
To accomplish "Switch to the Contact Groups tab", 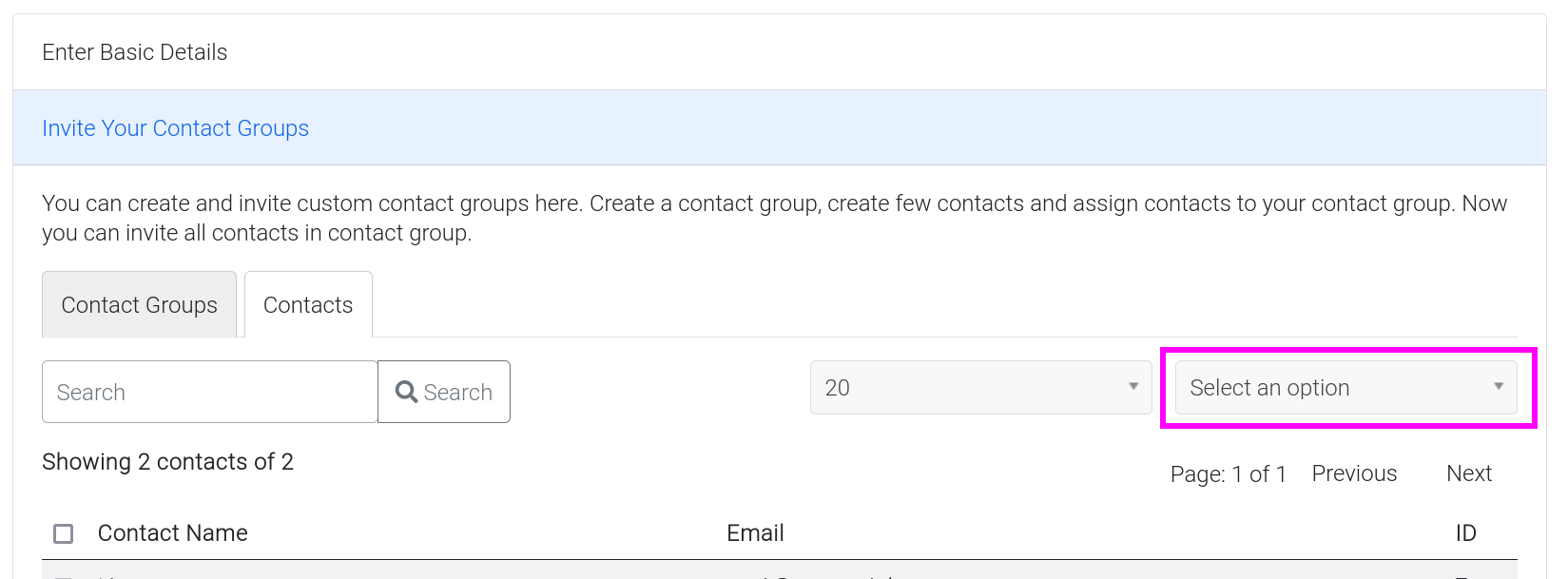I will click(x=139, y=305).
